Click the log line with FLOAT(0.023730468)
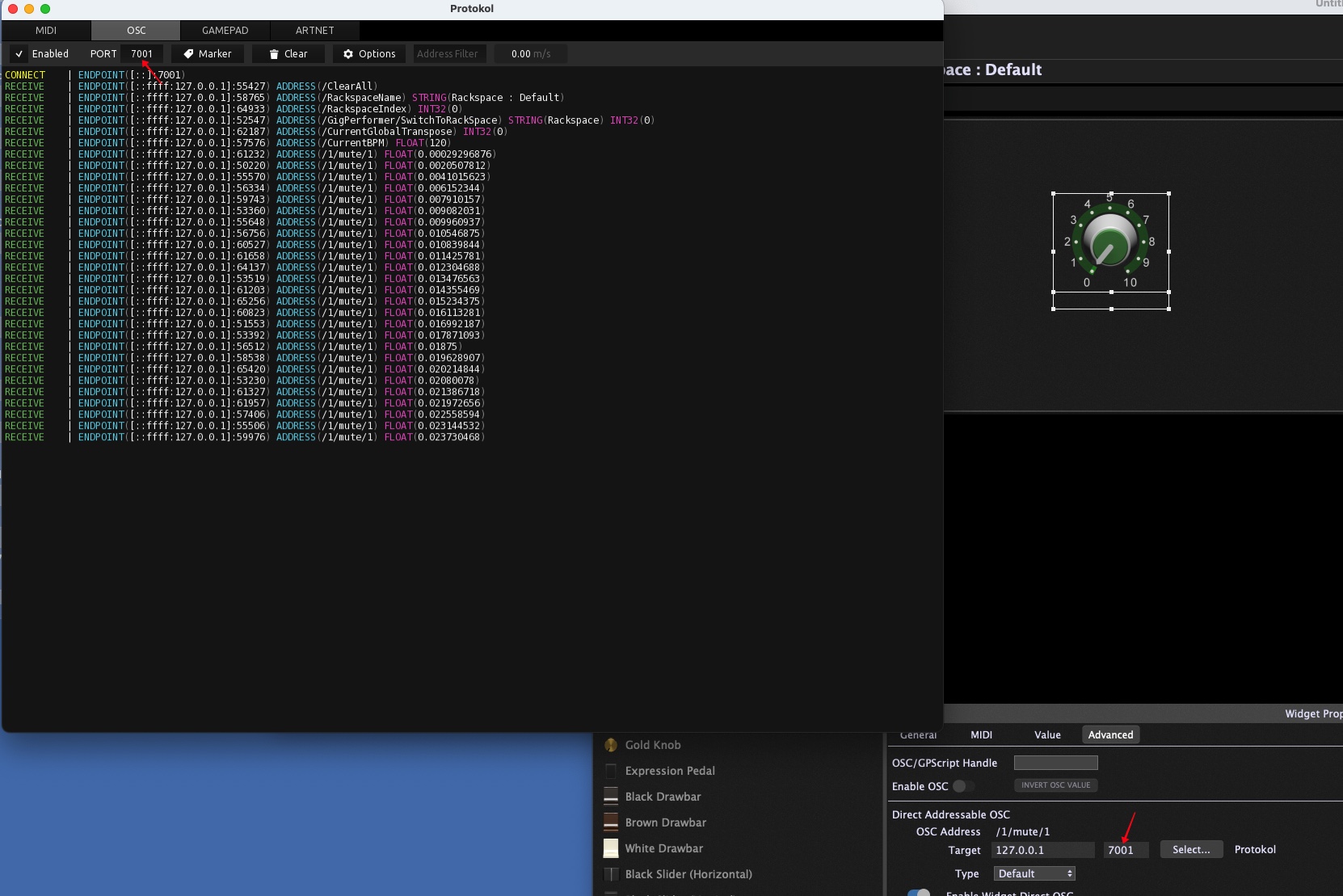This screenshot has height=896, width=1343. [x=245, y=437]
